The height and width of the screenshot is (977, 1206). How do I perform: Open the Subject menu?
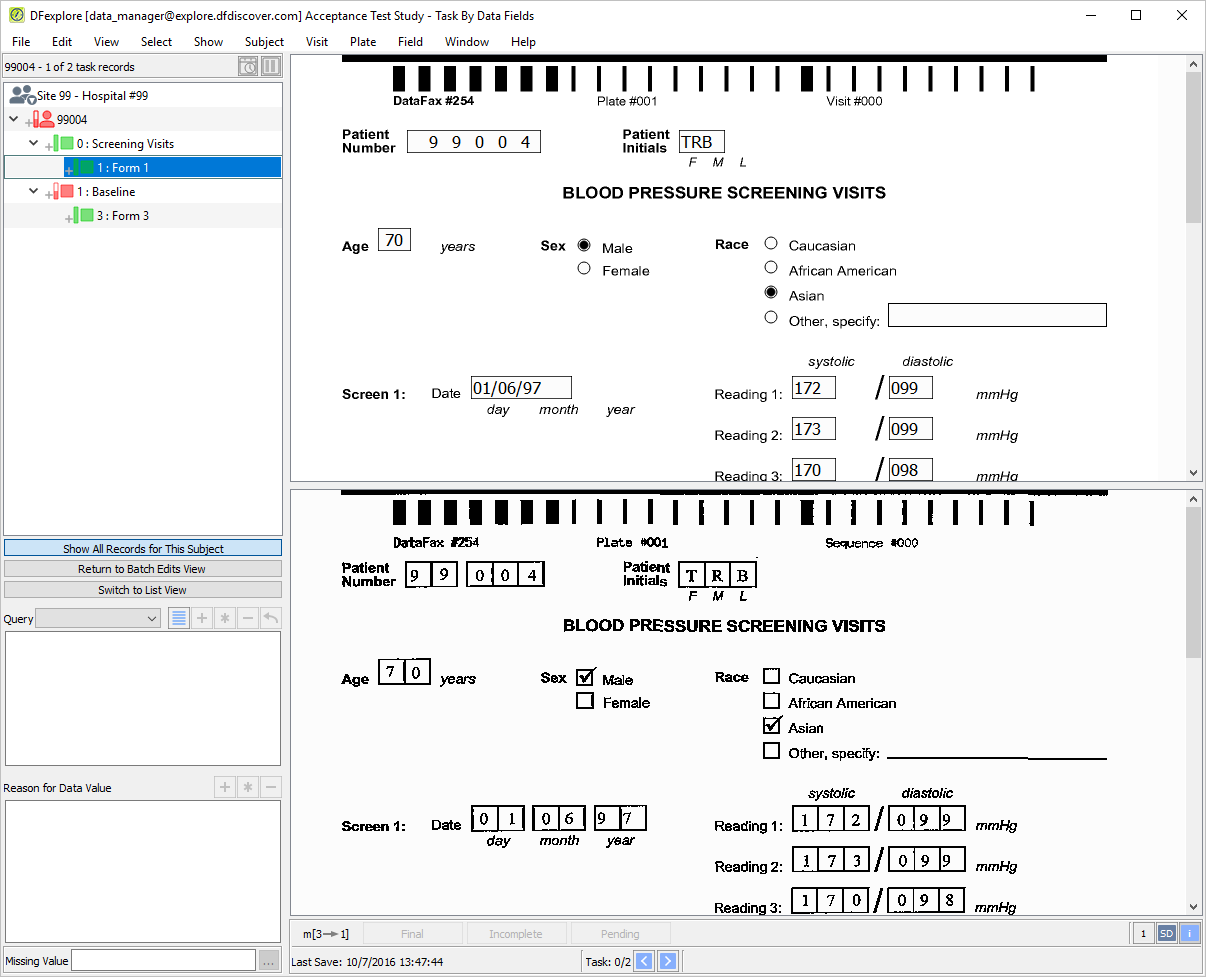(264, 42)
